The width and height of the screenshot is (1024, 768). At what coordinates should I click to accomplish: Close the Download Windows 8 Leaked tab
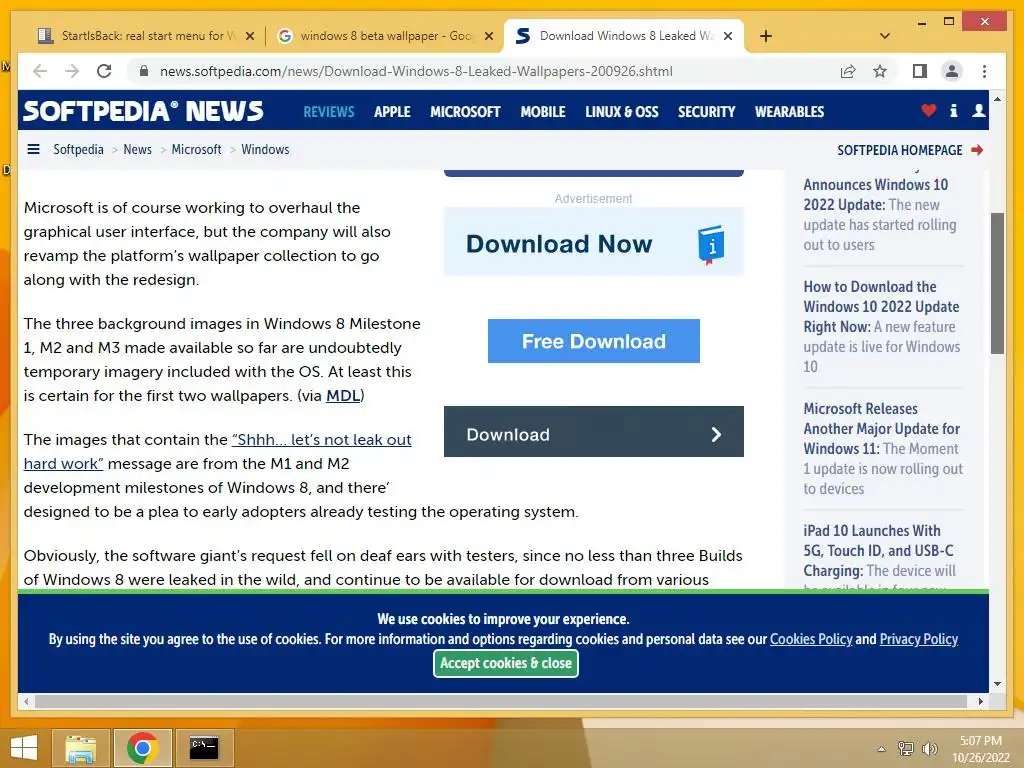pos(728,37)
